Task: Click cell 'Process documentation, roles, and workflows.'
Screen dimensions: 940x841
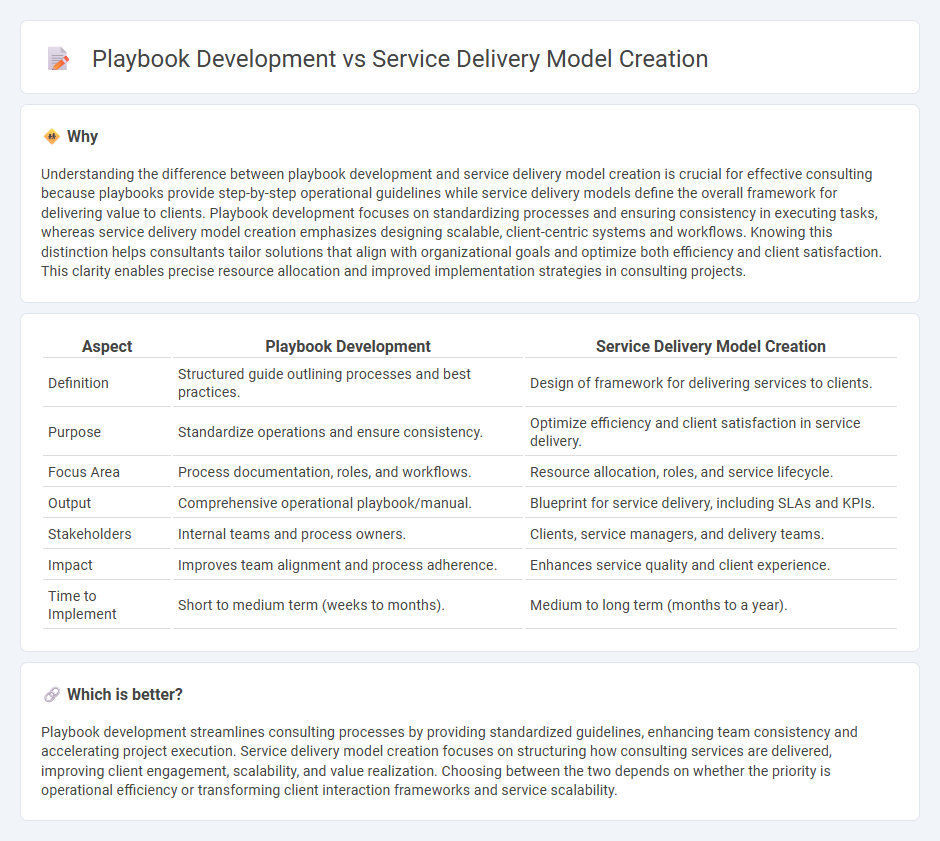Action: (x=348, y=472)
